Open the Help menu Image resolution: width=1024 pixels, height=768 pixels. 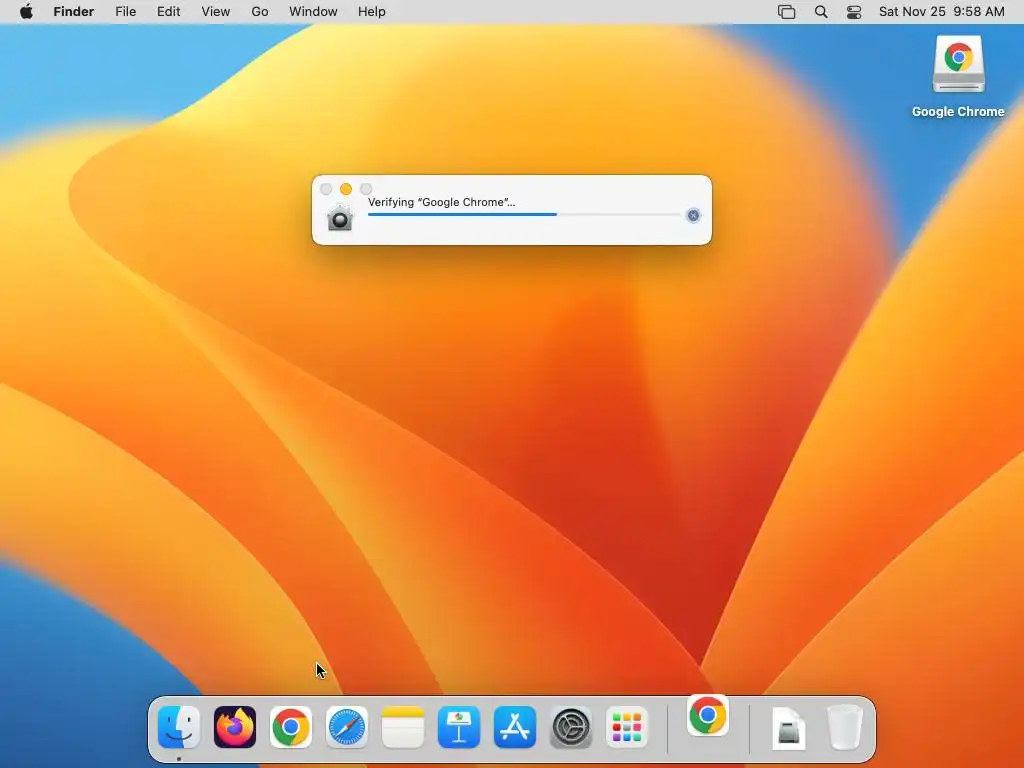pyautogui.click(x=372, y=12)
